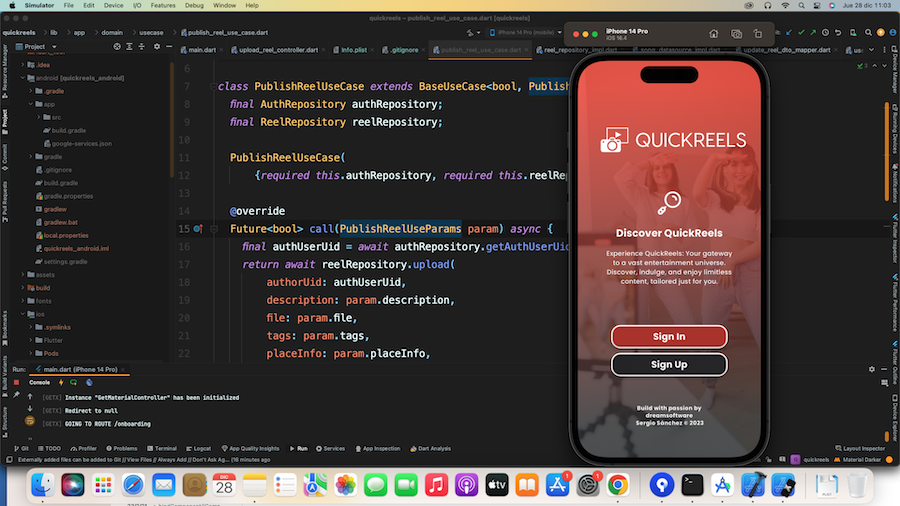The image size is (900, 506).
Task: Open Terminal app from the Dock
Action: click(x=692, y=485)
